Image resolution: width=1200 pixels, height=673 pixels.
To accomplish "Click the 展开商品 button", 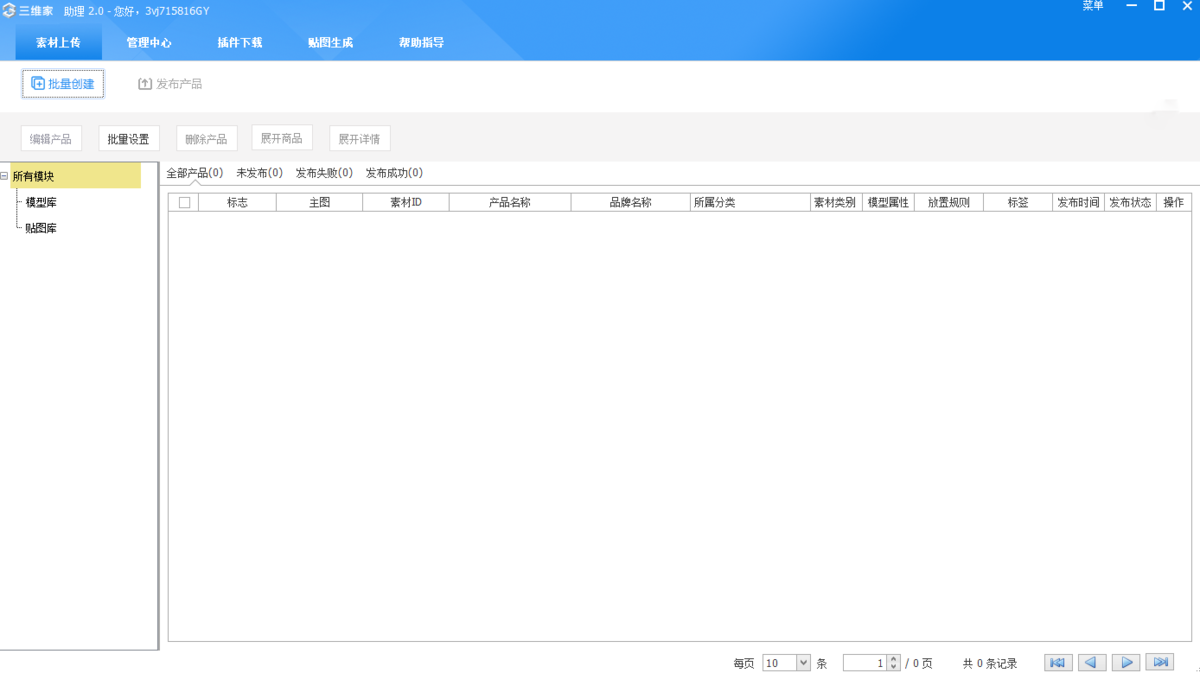I will pyautogui.click(x=281, y=137).
